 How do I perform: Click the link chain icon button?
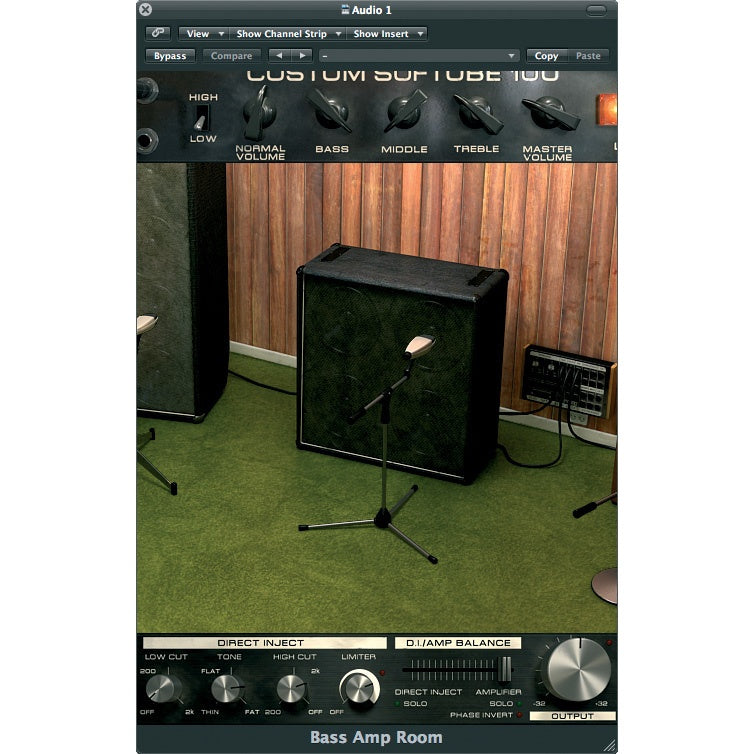coord(158,33)
